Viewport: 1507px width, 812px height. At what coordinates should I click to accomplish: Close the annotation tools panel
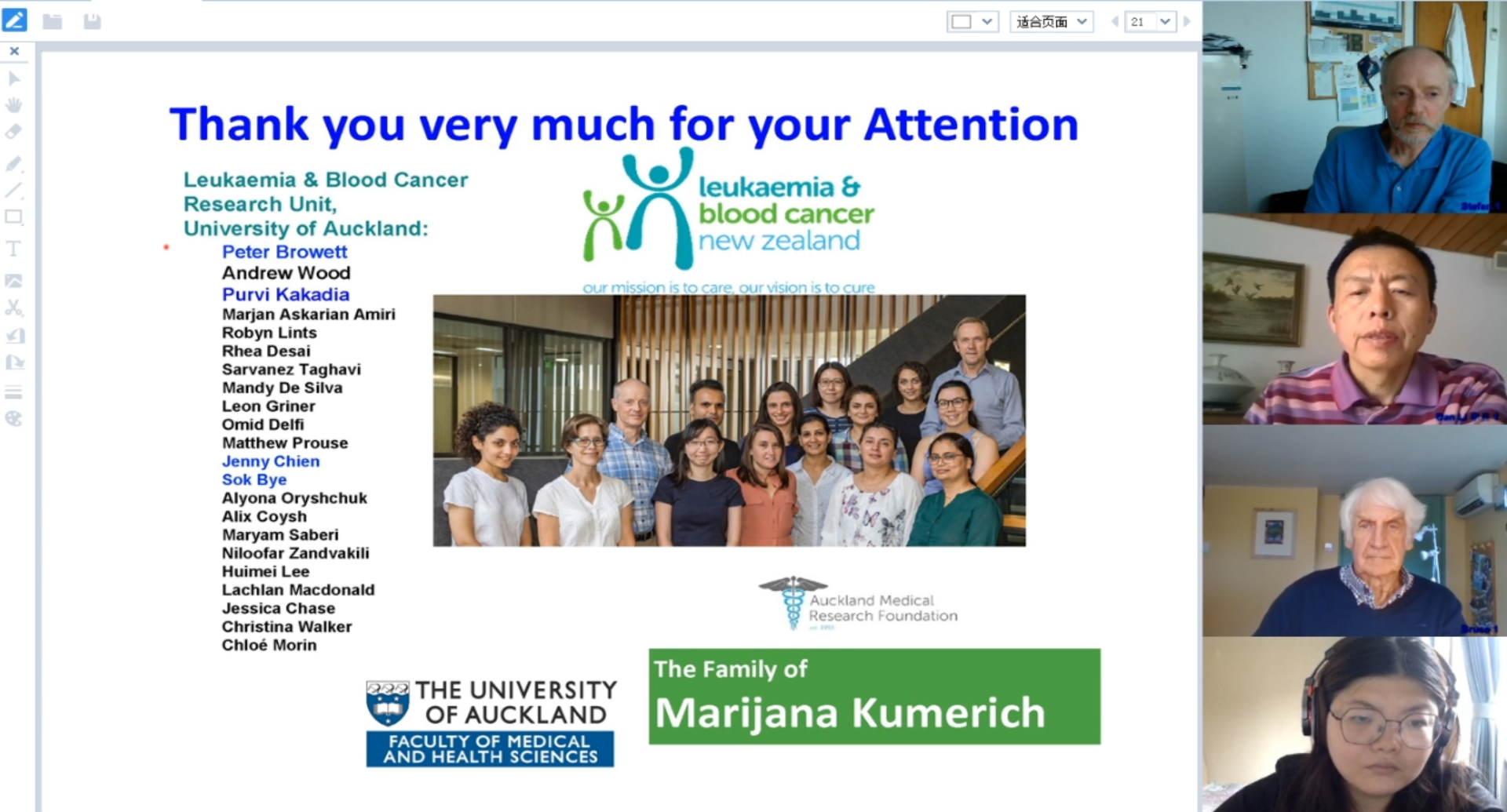(x=14, y=51)
